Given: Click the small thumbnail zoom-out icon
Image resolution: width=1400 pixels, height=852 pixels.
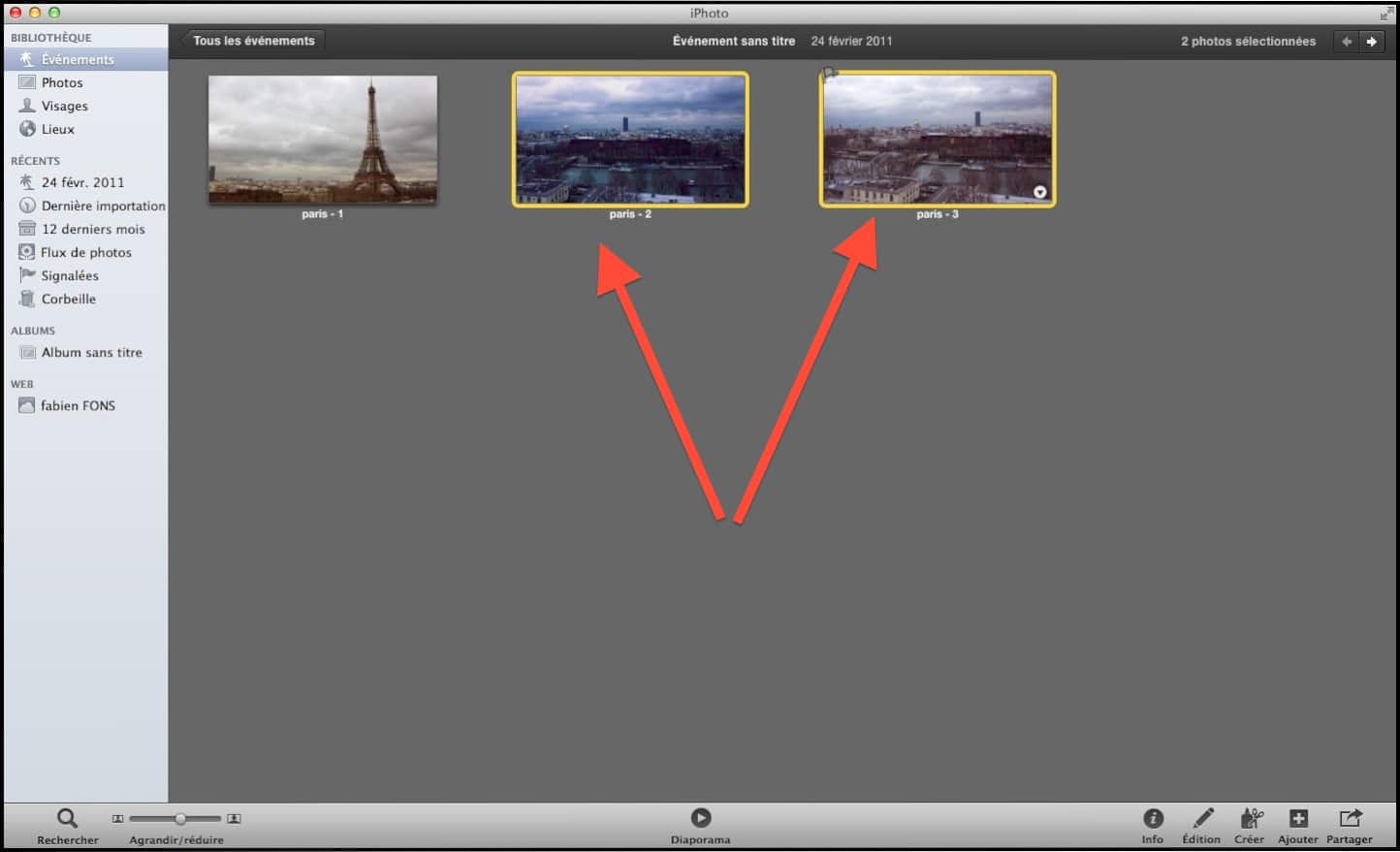Looking at the screenshot, I should pyautogui.click(x=117, y=819).
